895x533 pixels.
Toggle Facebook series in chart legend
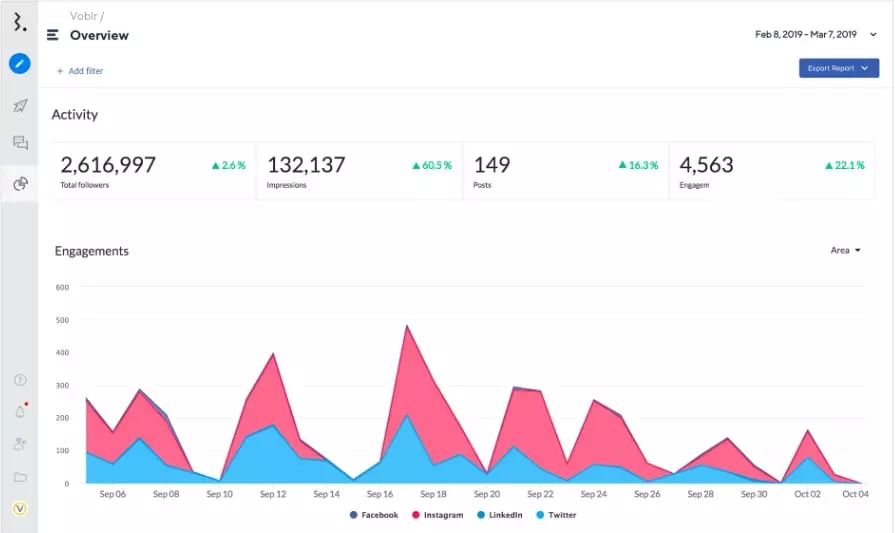point(374,515)
